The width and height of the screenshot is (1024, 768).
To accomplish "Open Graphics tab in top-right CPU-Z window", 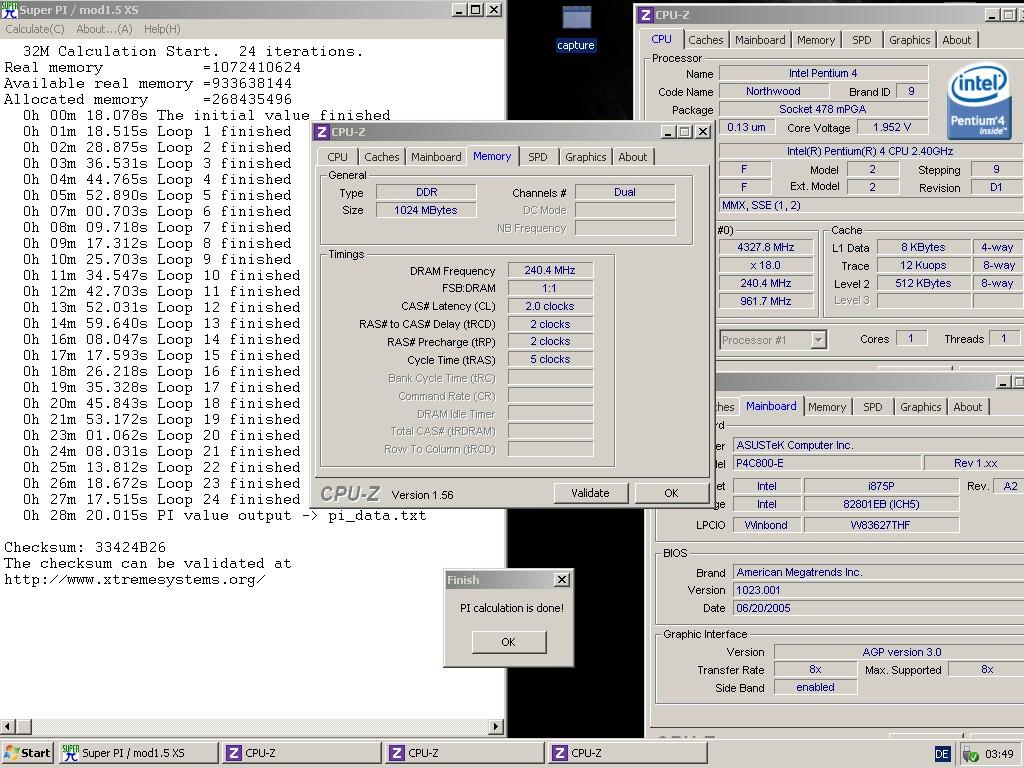I will [x=910, y=40].
